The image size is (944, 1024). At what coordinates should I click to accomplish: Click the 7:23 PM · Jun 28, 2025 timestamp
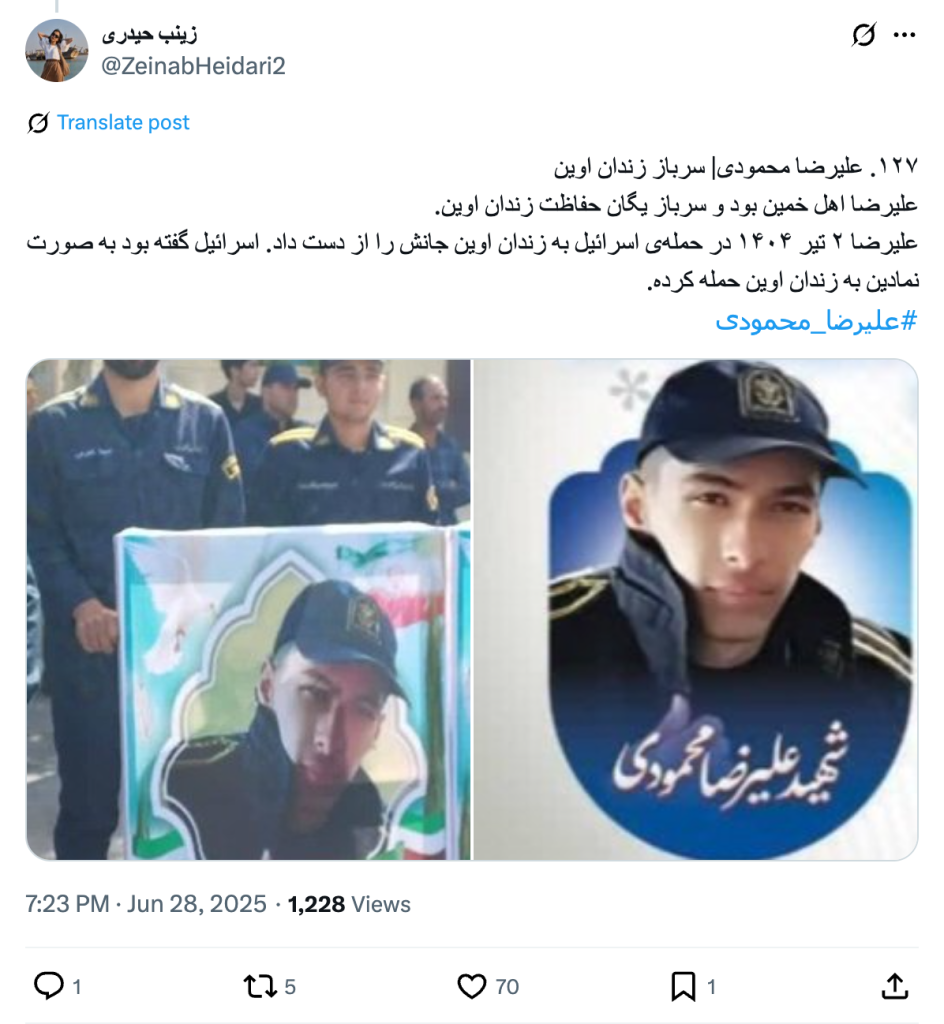click(x=146, y=904)
